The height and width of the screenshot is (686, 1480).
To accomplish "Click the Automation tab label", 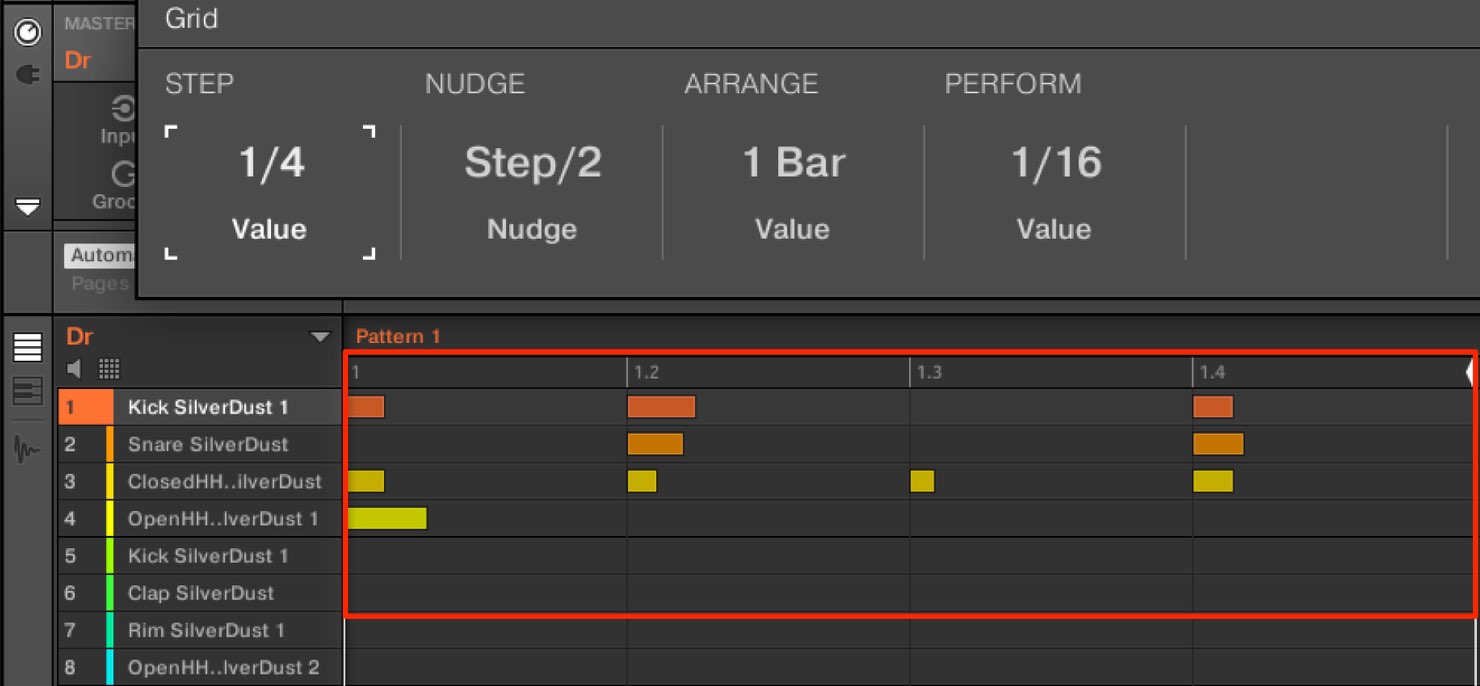I will click(101, 256).
